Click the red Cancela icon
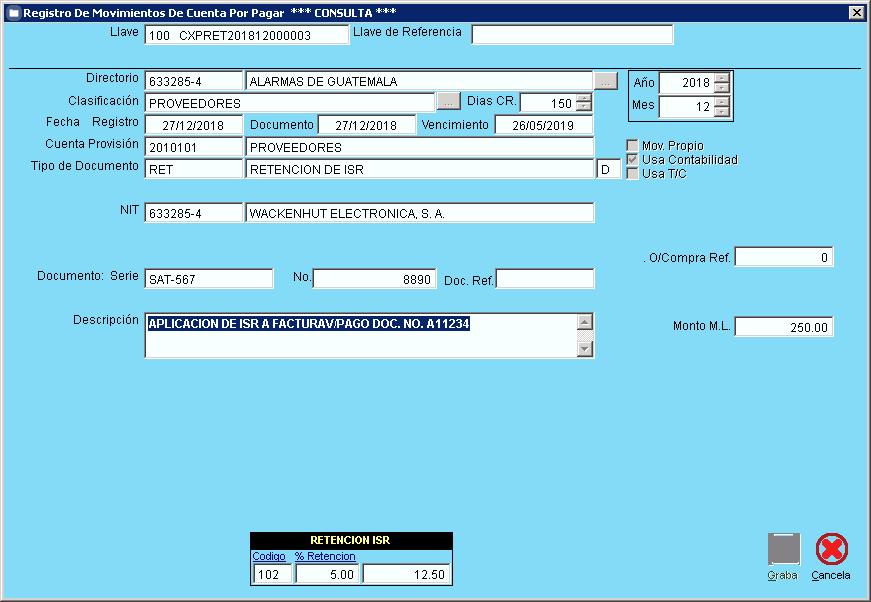The width and height of the screenshot is (871, 602). [x=831, y=550]
